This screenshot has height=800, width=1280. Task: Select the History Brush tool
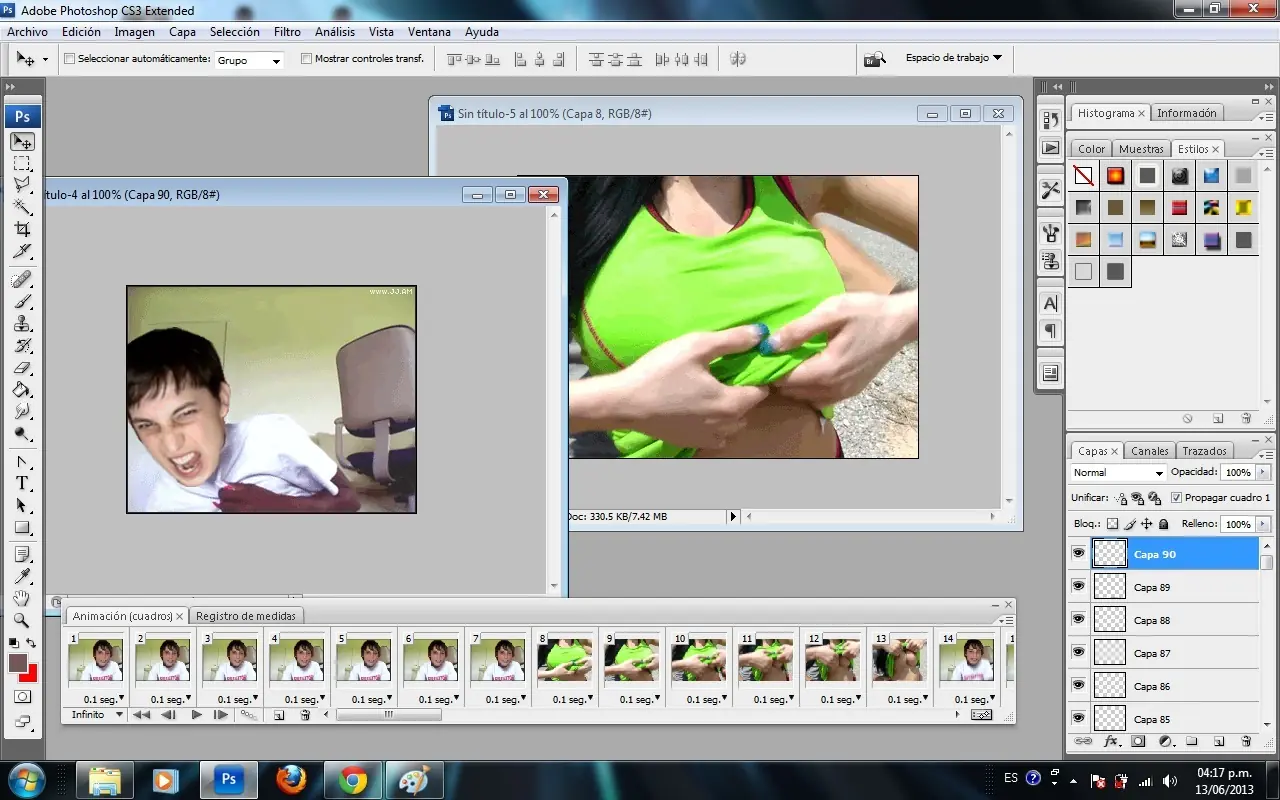22,345
